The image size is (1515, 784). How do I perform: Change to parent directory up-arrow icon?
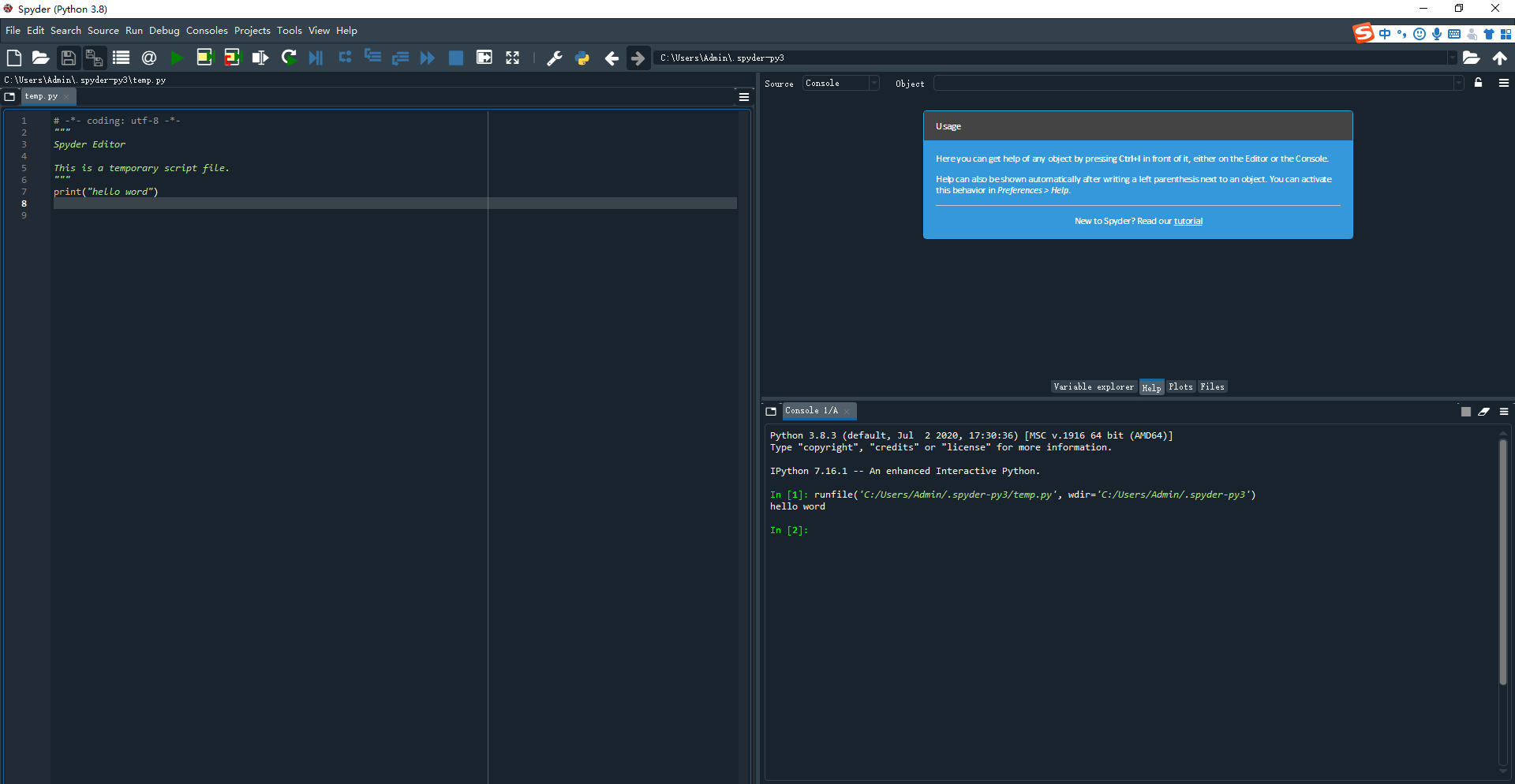click(1500, 58)
